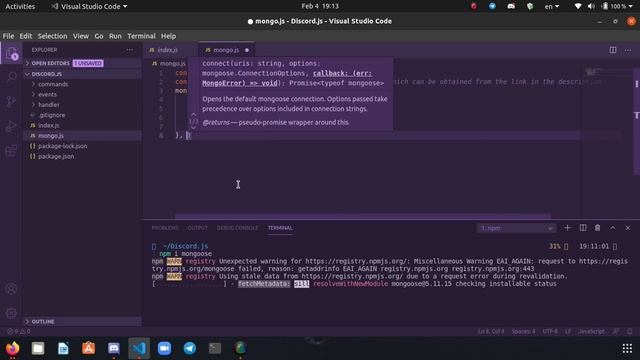The width and height of the screenshot is (640, 360).
Task: Switch to the Debug Console tab
Action: [237, 228]
